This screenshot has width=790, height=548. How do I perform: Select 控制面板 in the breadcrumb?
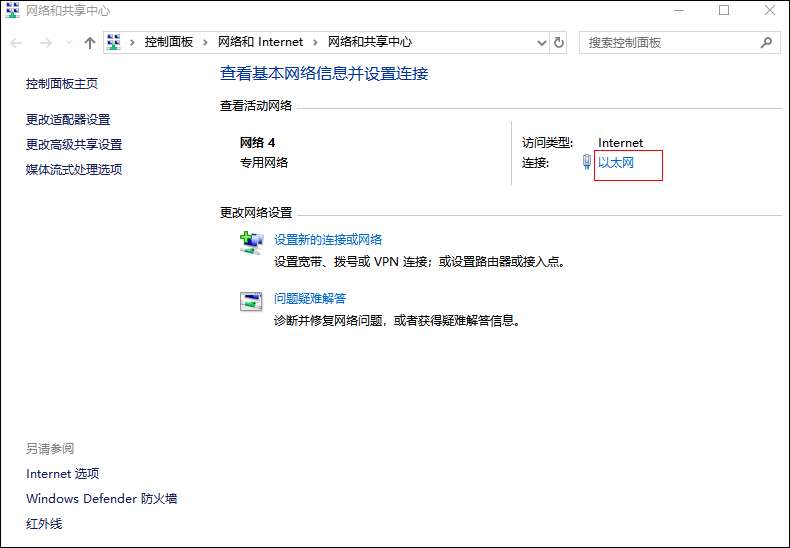pos(169,42)
